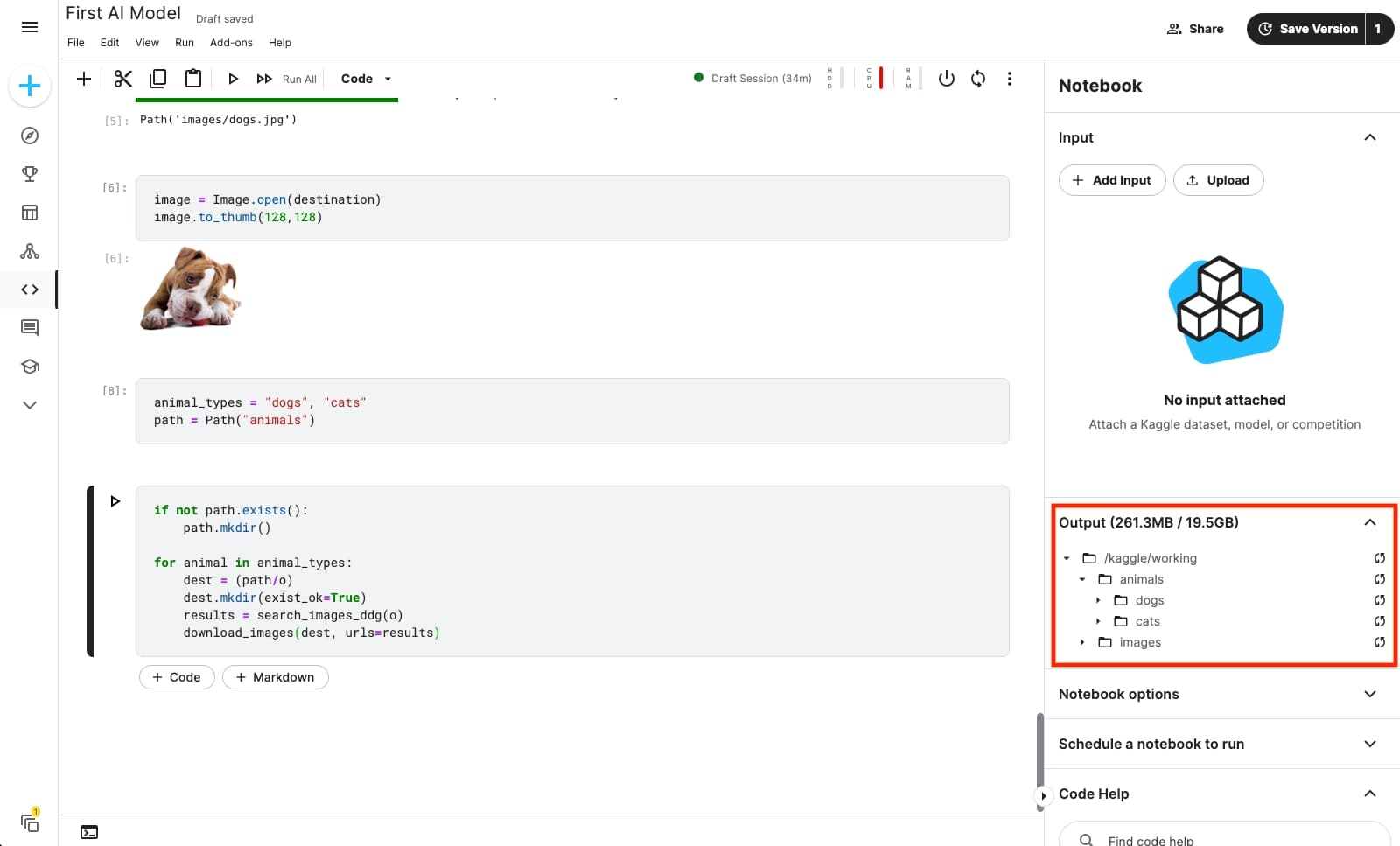The image size is (1400, 846).
Task: Refresh the animals output folder
Action: (1380, 579)
